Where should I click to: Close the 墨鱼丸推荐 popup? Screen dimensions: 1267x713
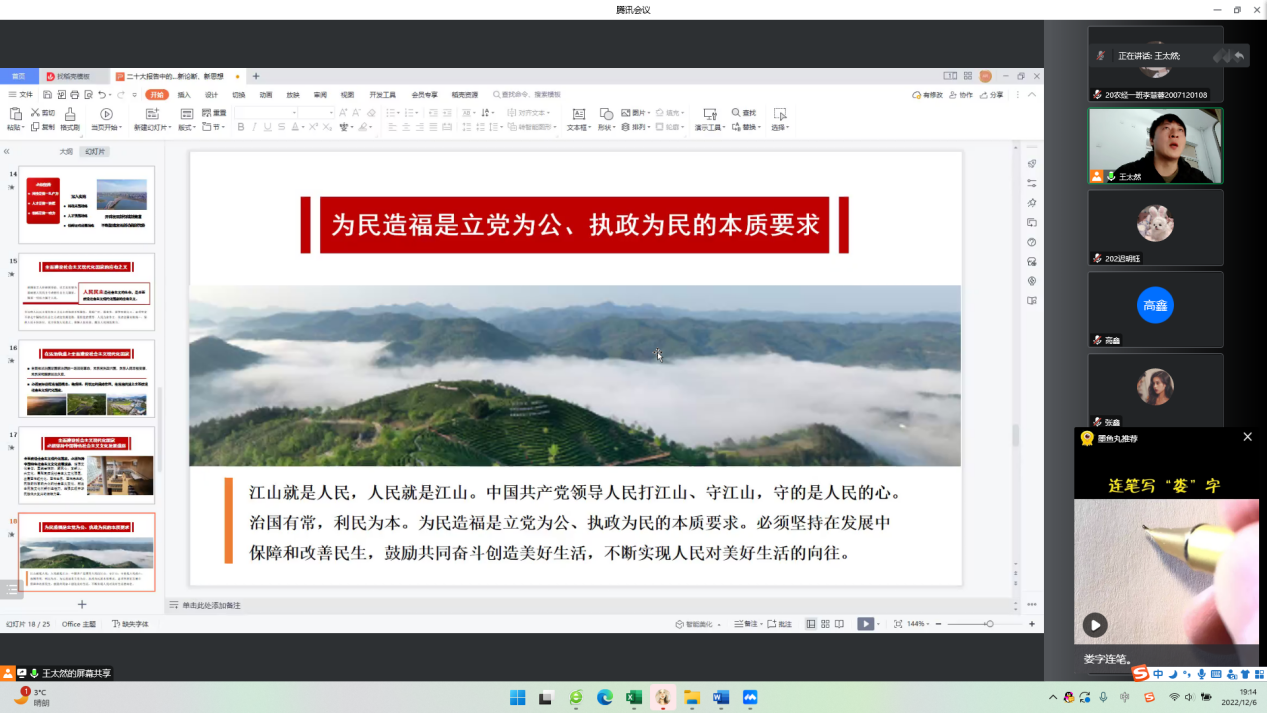click(x=1247, y=438)
